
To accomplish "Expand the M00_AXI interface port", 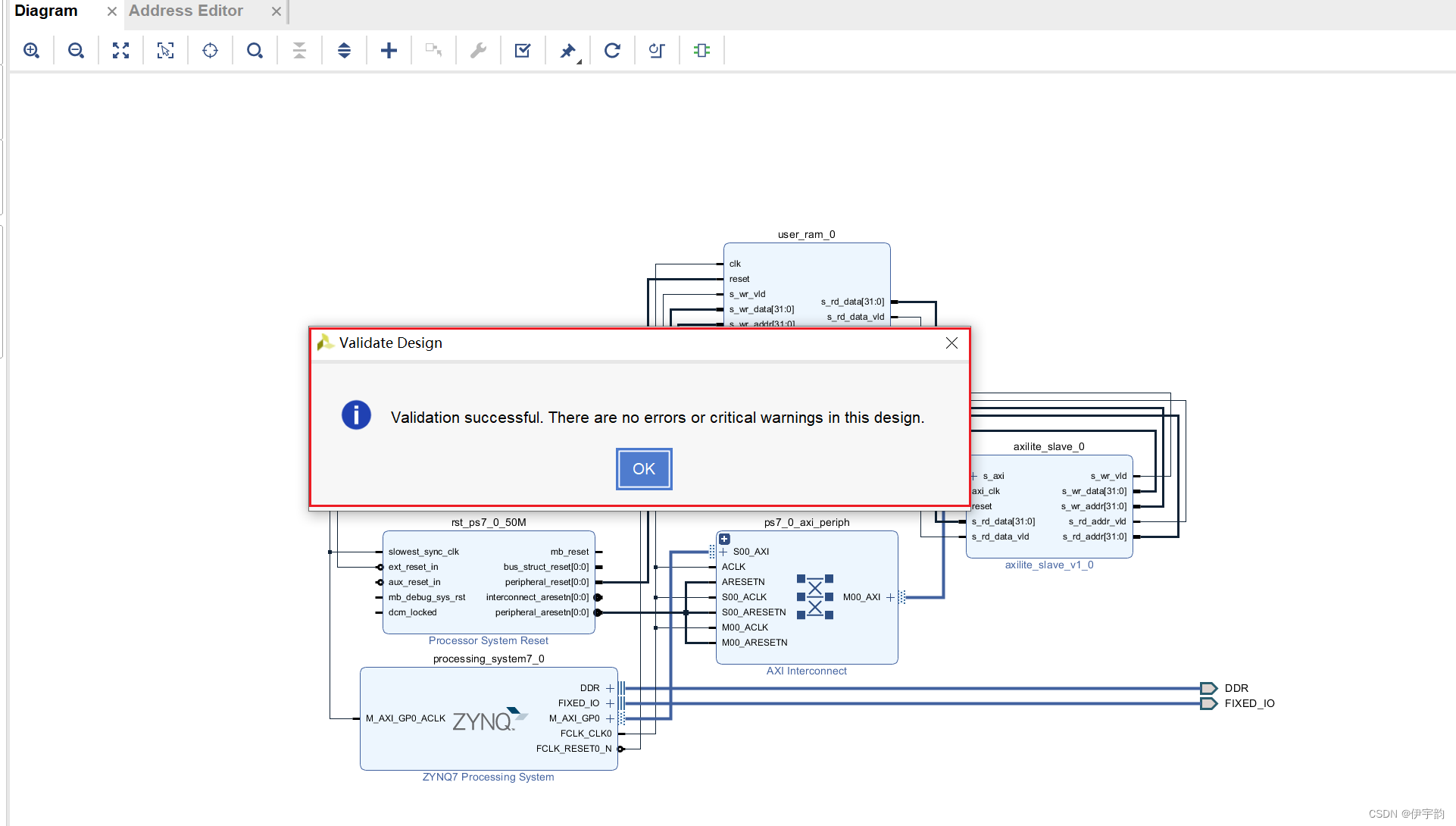I will click(890, 597).
